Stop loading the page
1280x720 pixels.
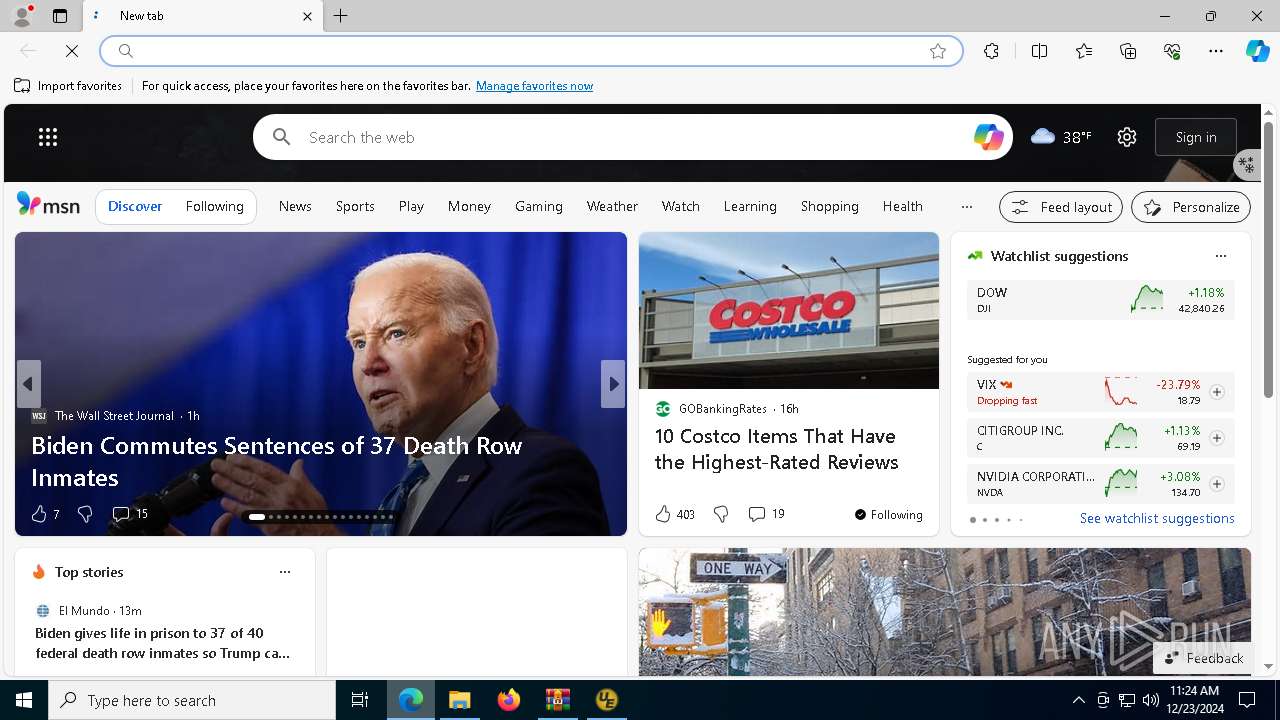pos(72,51)
